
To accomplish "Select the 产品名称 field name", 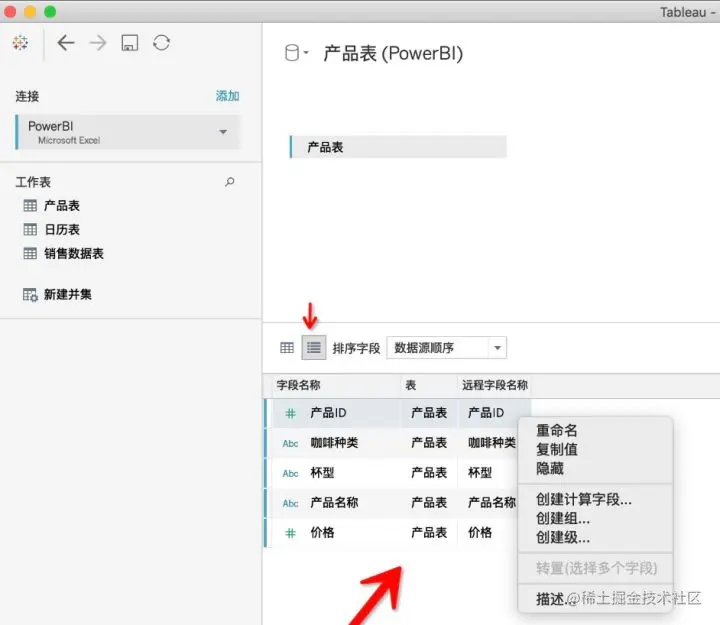I will click(x=334, y=502).
